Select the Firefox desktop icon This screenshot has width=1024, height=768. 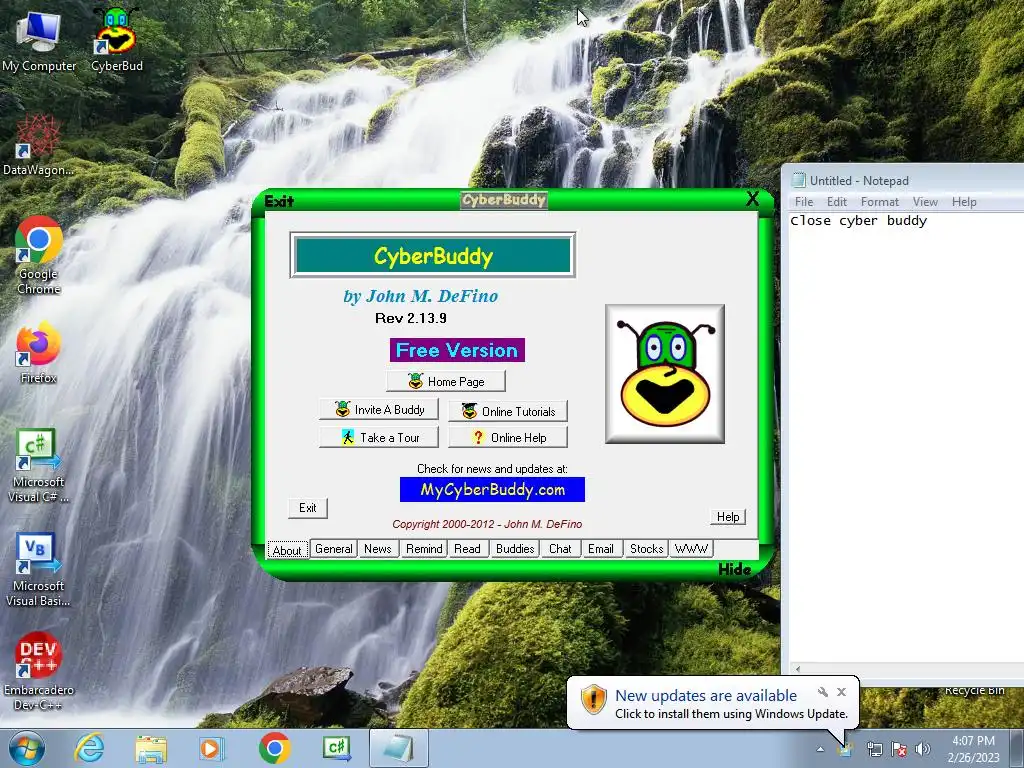pos(39,353)
